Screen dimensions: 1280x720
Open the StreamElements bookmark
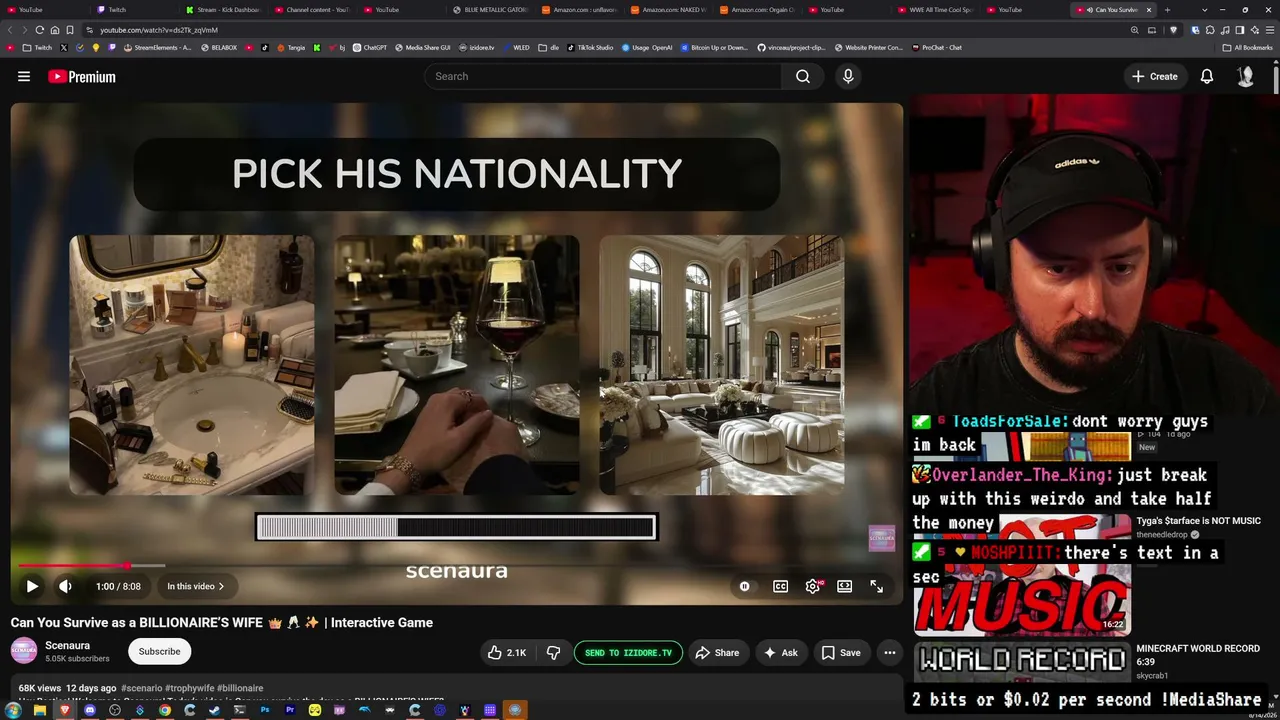point(158,47)
